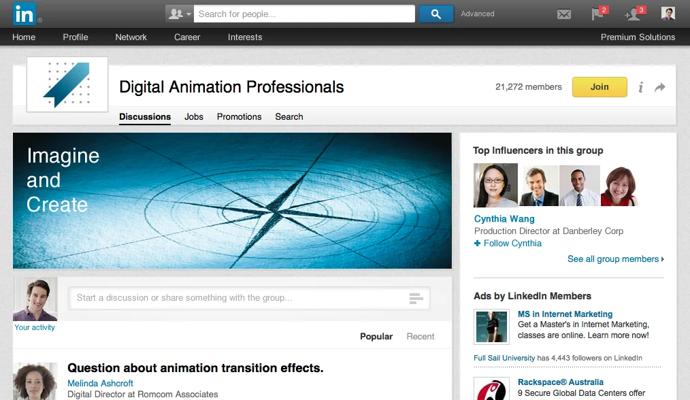
Task: Click the group logo image
Action: point(67,84)
